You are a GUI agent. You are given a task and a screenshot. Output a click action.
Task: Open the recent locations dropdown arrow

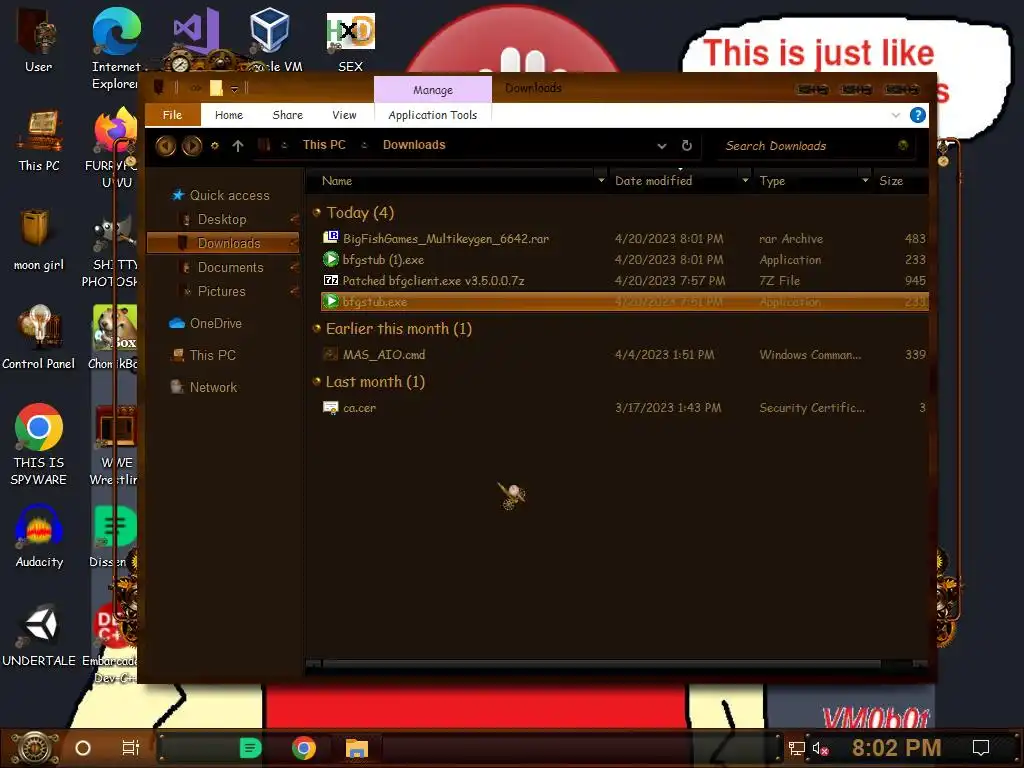pos(214,146)
